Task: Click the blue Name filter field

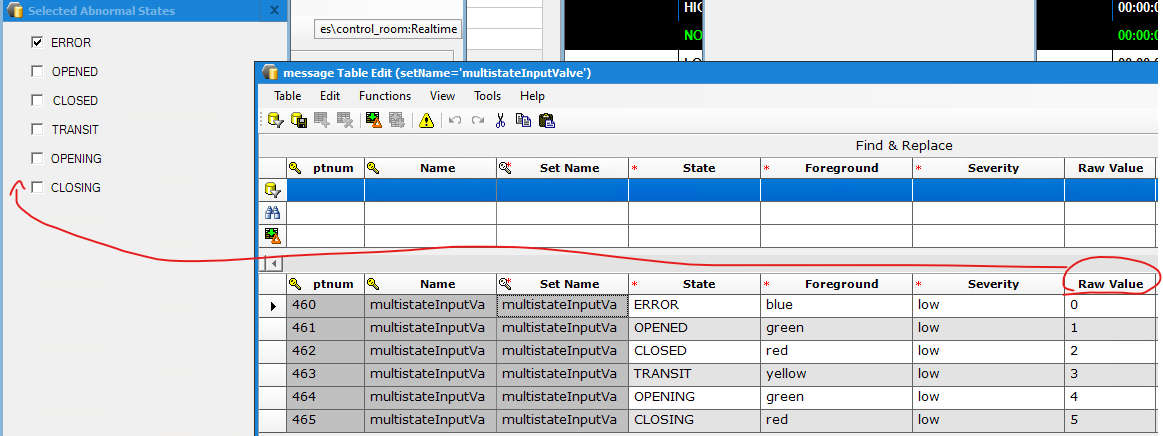Action: pyautogui.click(x=430, y=190)
